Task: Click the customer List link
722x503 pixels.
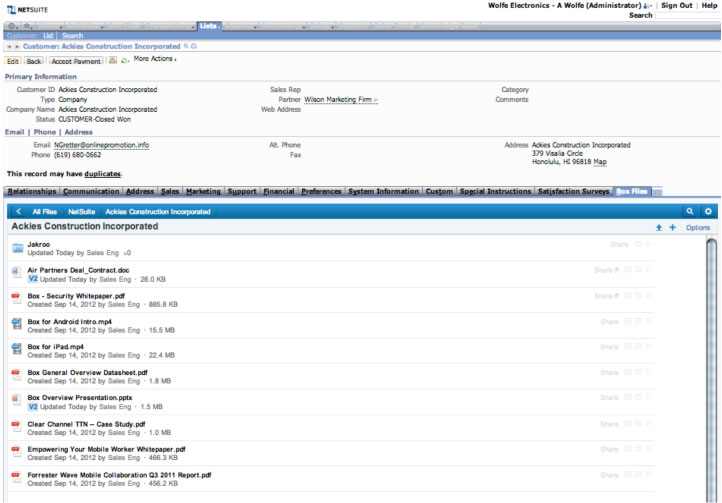Action: point(48,35)
